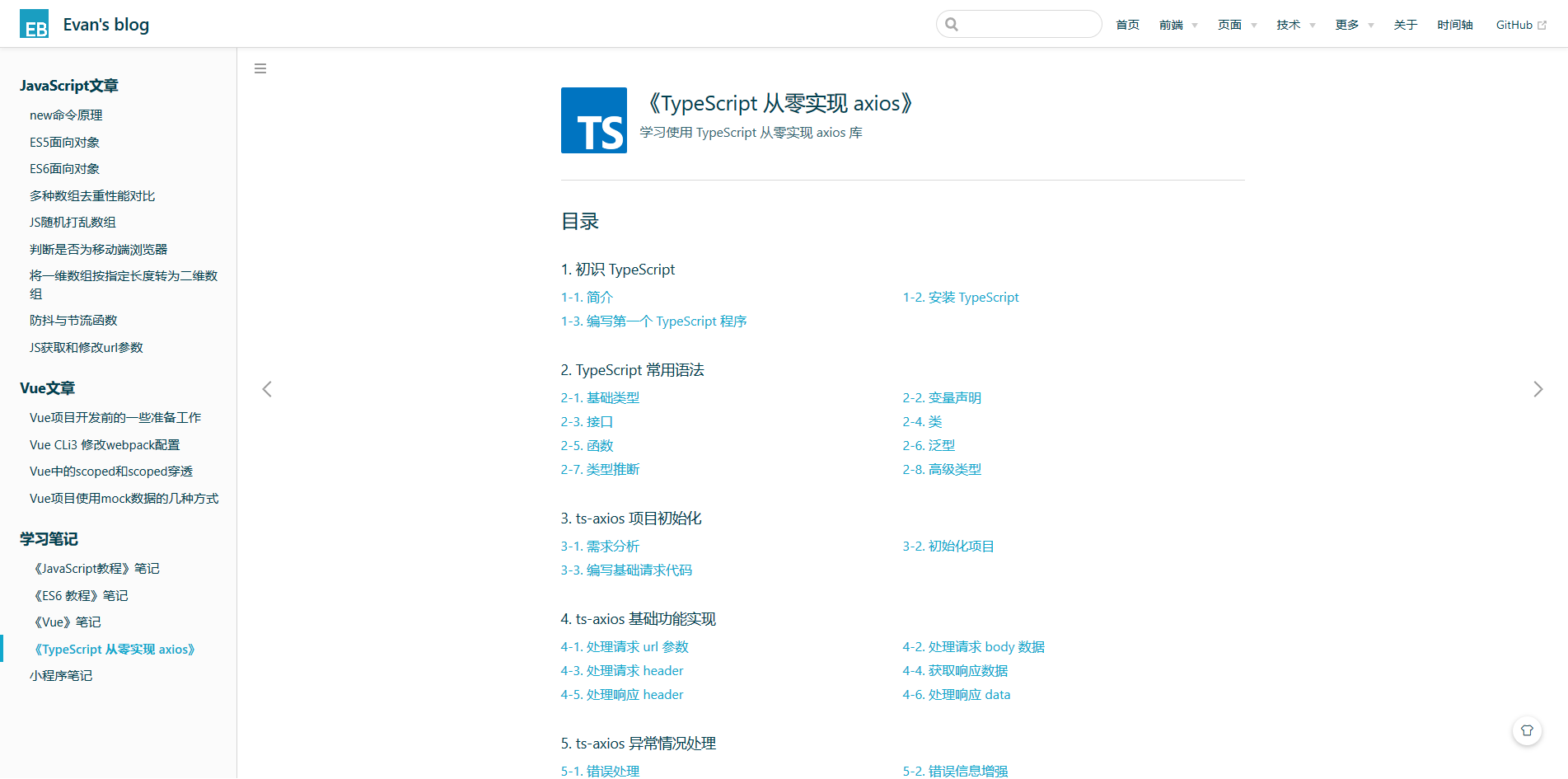This screenshot has height=779, width=1568.
Task: Open chapter link 2-5. 函数
Action: point(587,446)
